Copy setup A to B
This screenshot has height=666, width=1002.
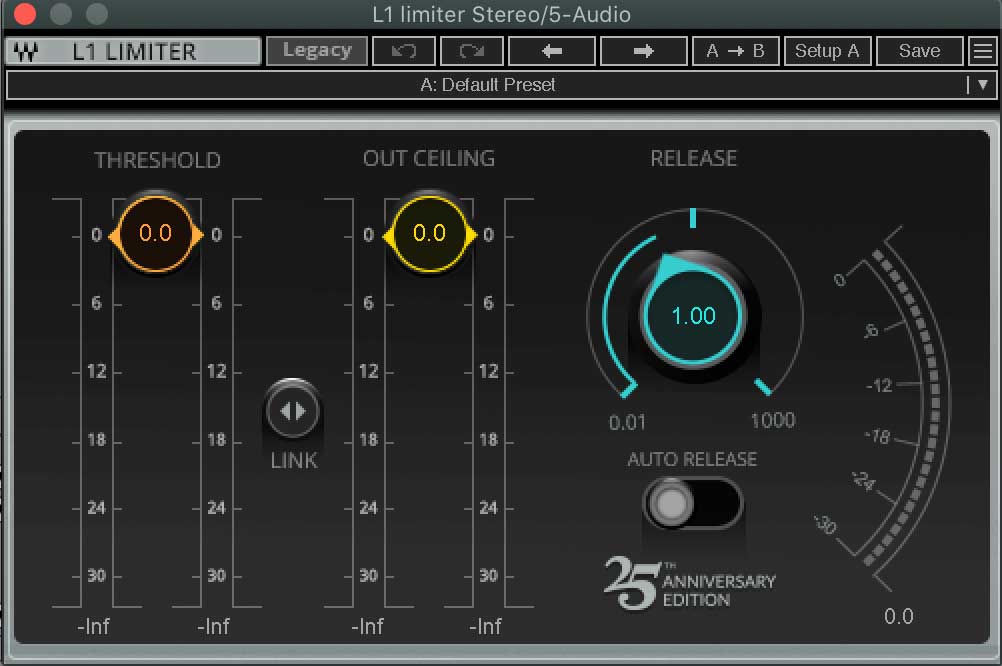coord(736,50)
